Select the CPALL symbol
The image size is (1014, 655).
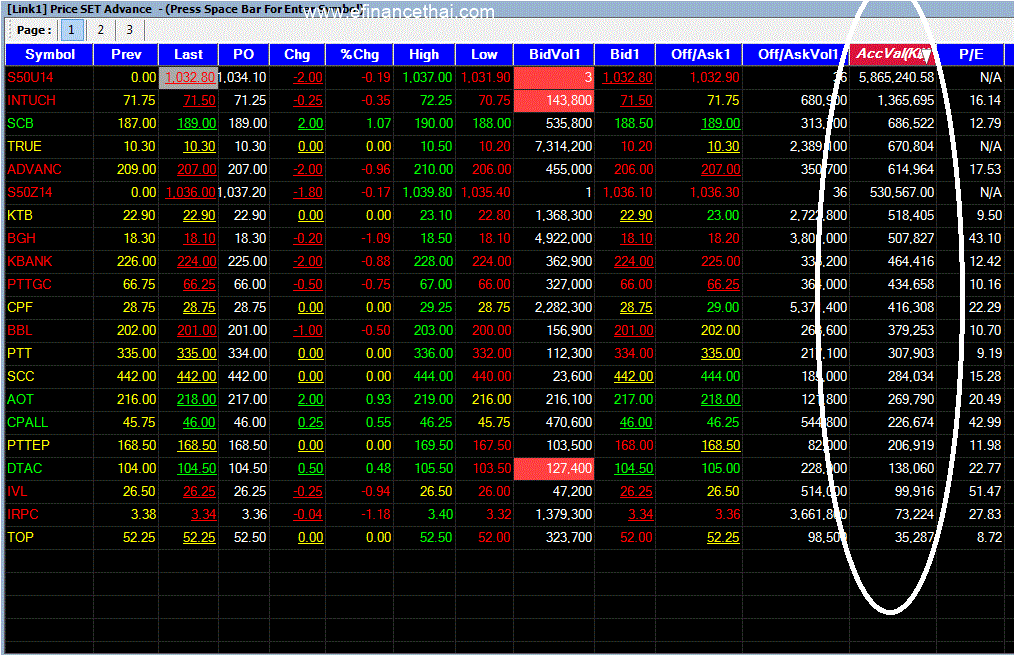[x=27, y=422]
